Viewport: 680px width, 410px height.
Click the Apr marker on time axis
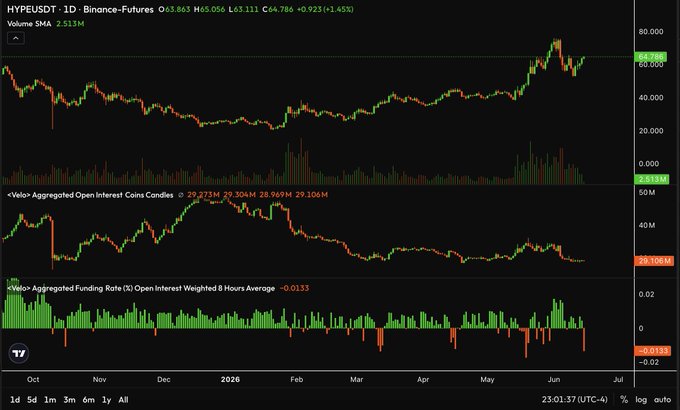423,379
